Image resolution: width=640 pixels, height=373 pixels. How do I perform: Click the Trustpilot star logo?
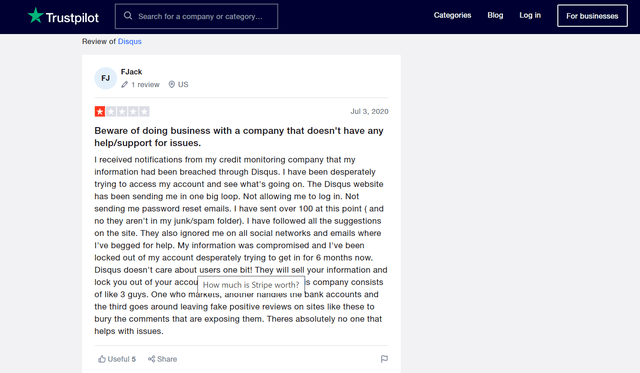coord(36,16)
